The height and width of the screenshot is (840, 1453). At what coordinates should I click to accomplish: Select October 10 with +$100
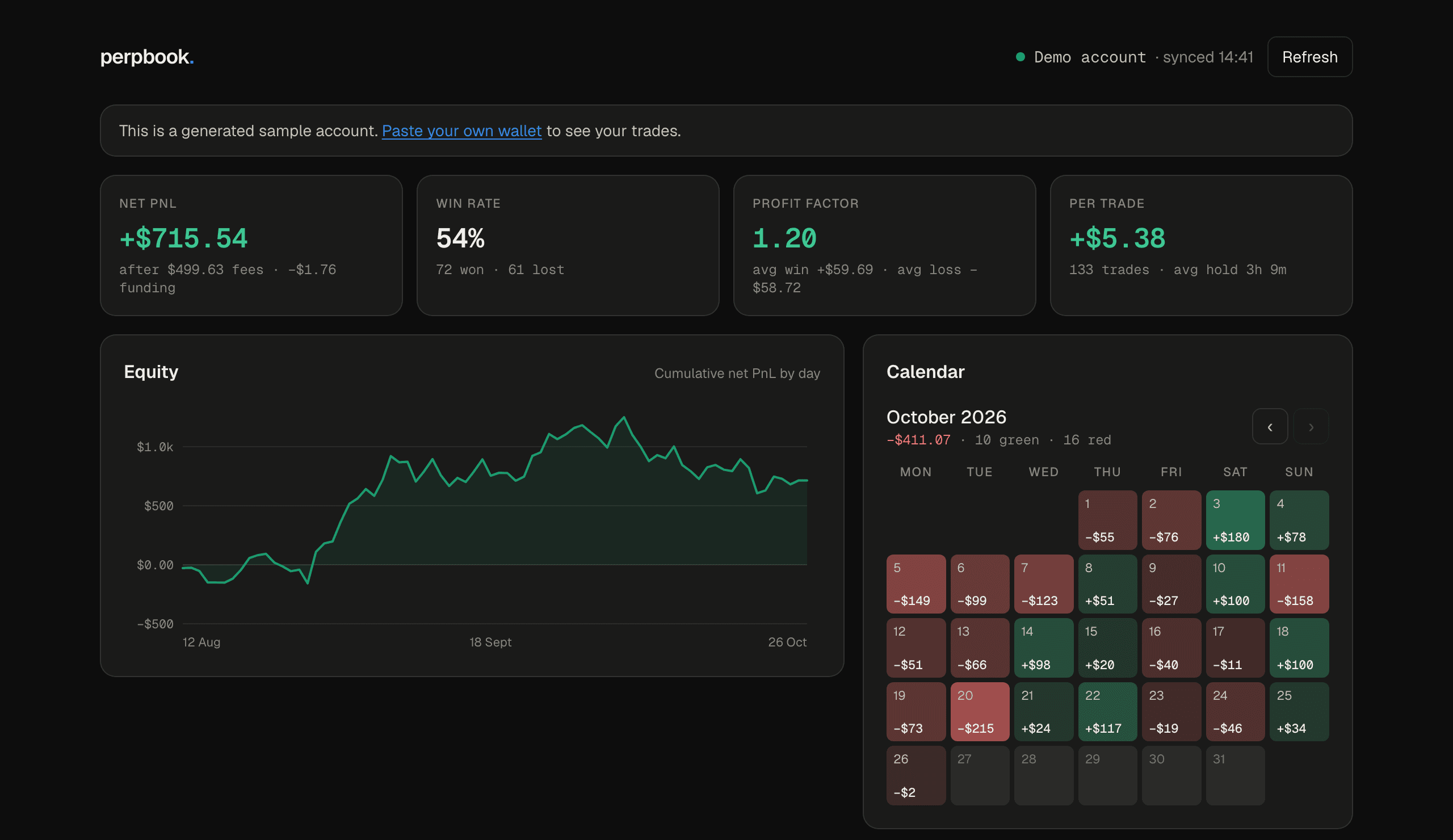pos(1235,584)
